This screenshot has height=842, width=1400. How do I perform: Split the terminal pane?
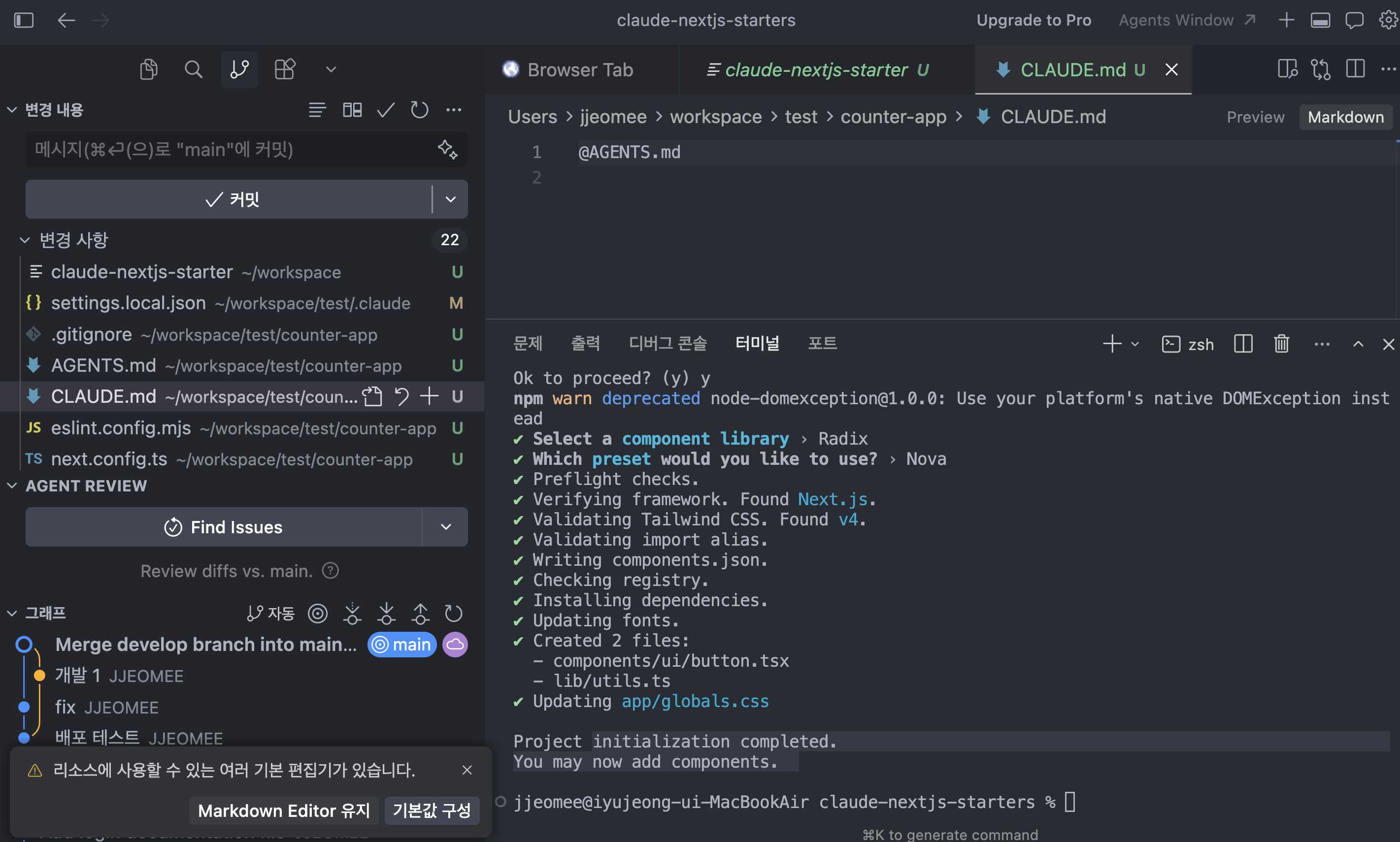coord(1243,344)
